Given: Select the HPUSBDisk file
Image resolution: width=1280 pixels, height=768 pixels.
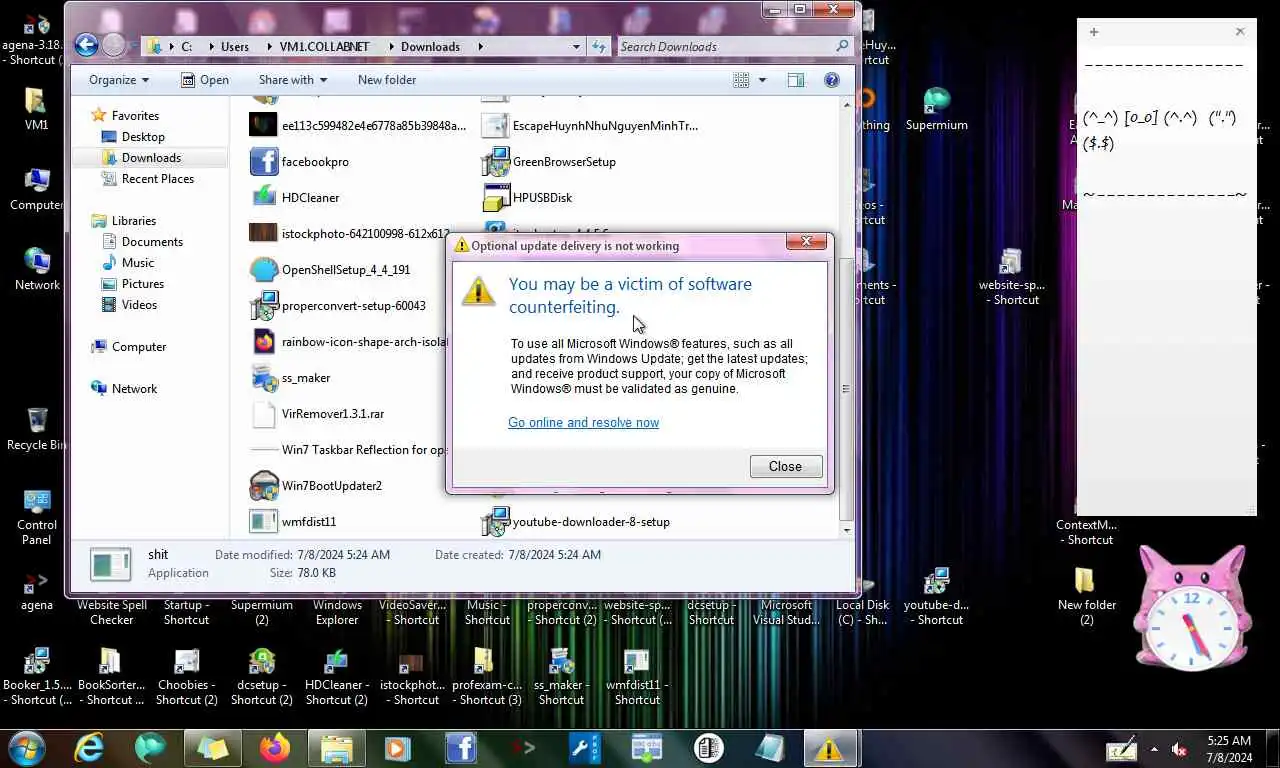Looking at the screenshot, I should [527, 198].
